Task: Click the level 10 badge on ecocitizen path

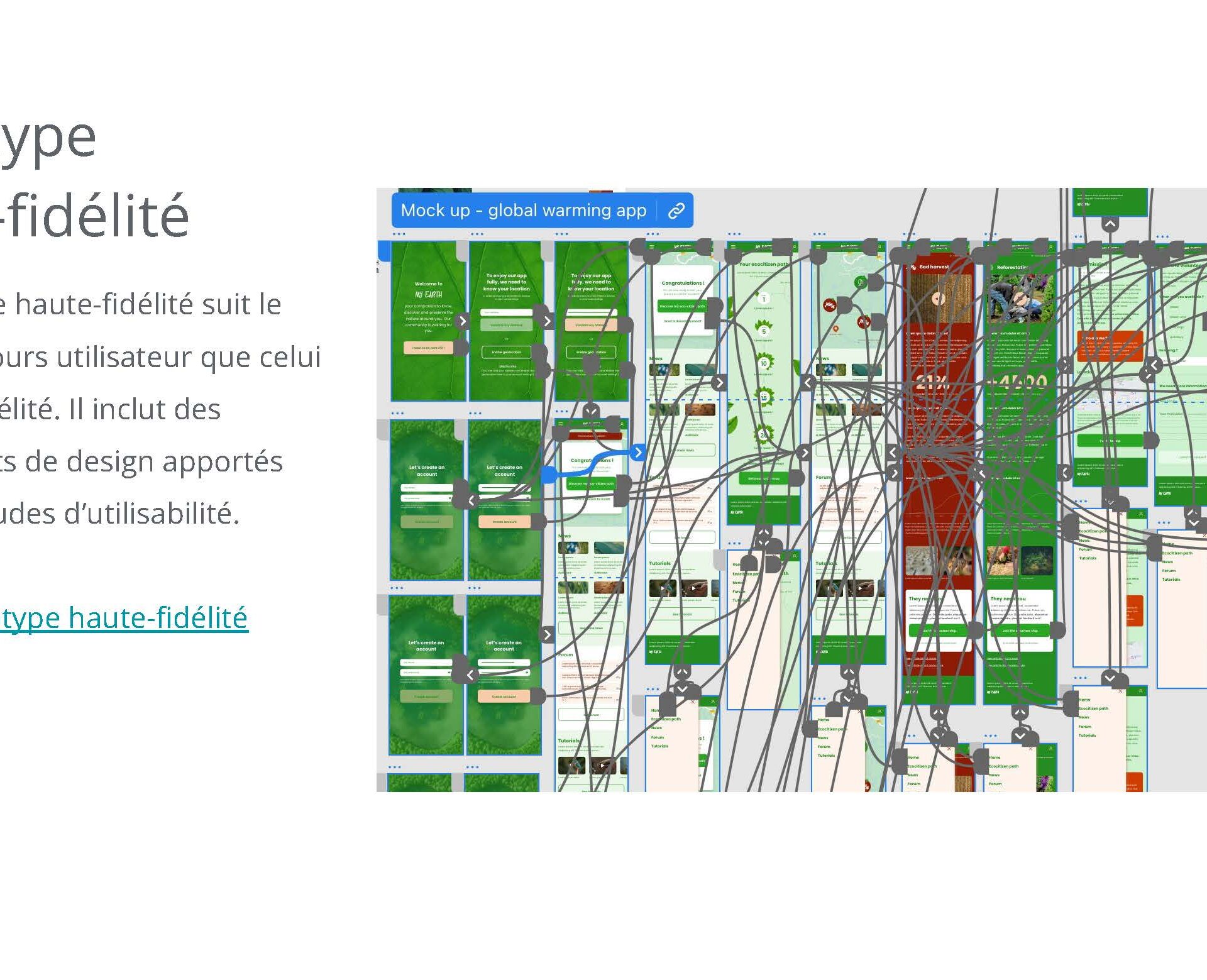Action: click(764, 363)
